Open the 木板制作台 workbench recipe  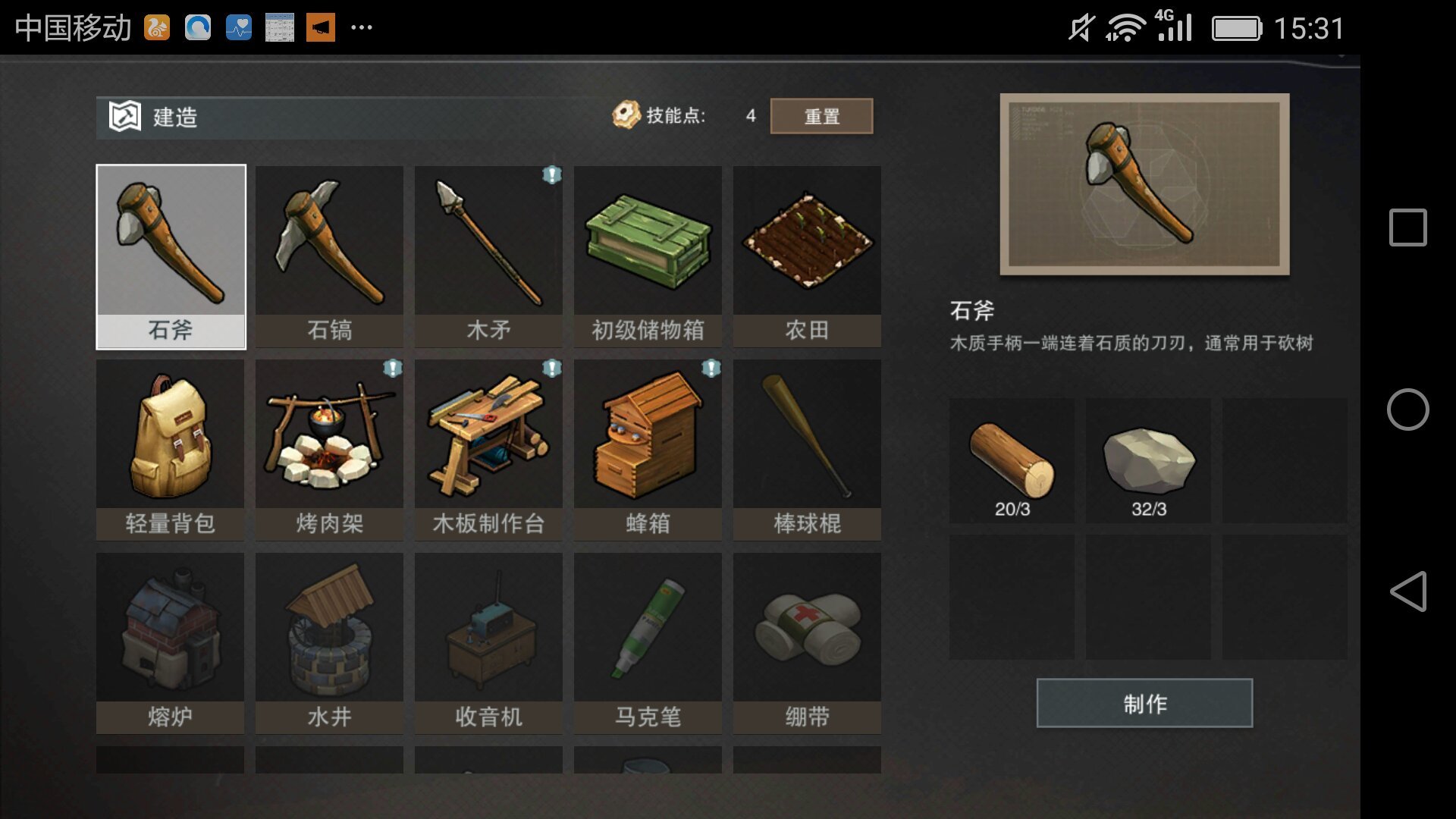click(x=488, y=450)
